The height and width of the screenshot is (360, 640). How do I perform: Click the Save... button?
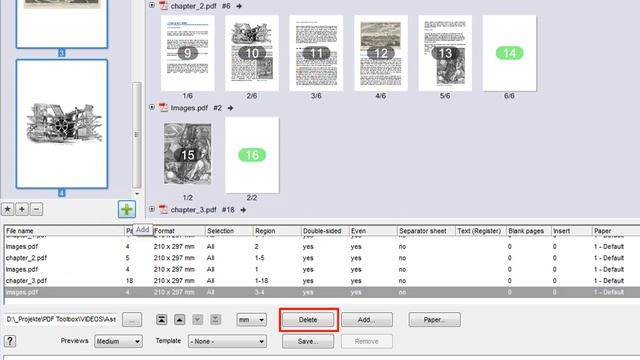308,341
